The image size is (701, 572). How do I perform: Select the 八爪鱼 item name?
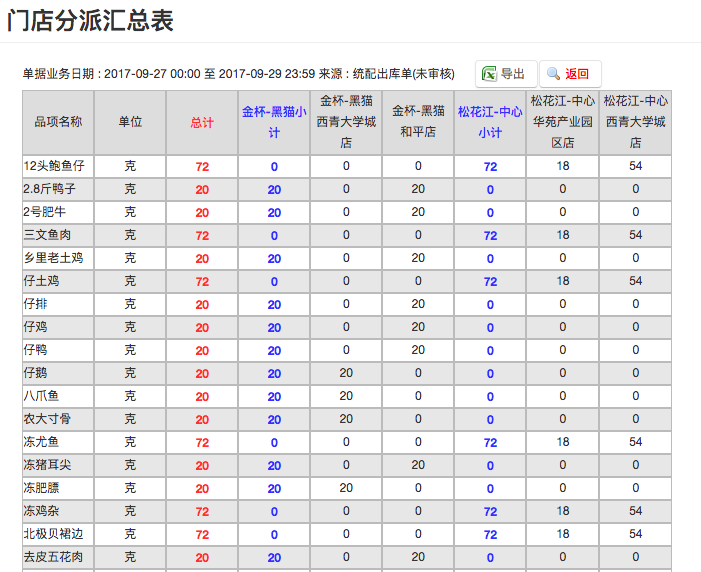coord(41,396)
